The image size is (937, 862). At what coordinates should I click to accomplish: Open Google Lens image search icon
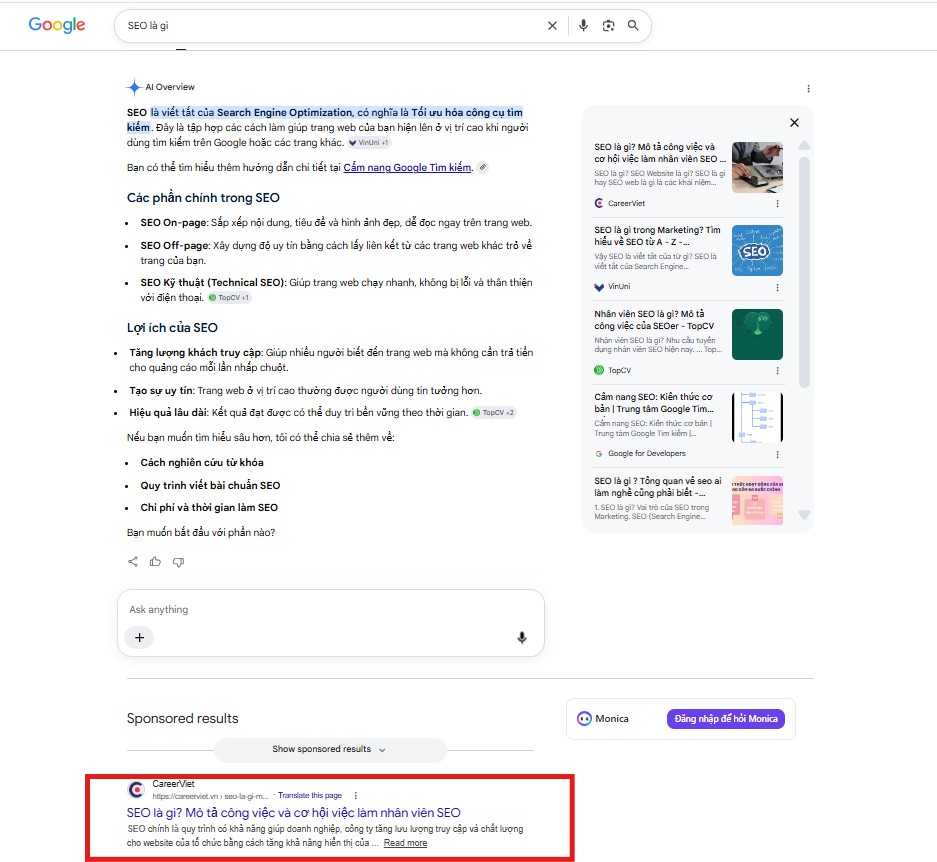click(608, 26)
